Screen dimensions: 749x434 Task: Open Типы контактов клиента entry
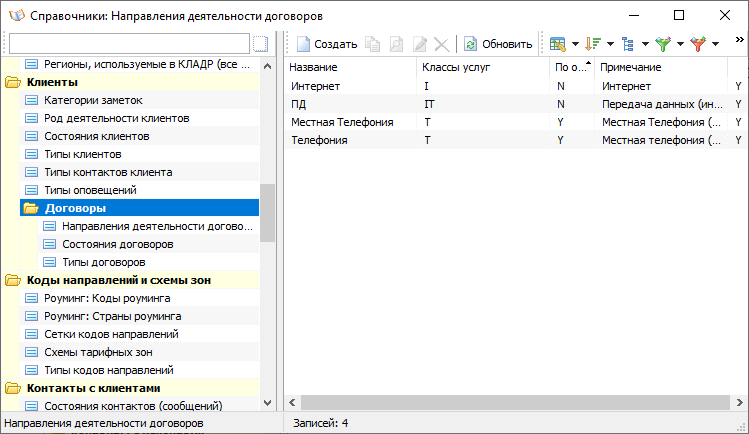[x=108, y=172]
